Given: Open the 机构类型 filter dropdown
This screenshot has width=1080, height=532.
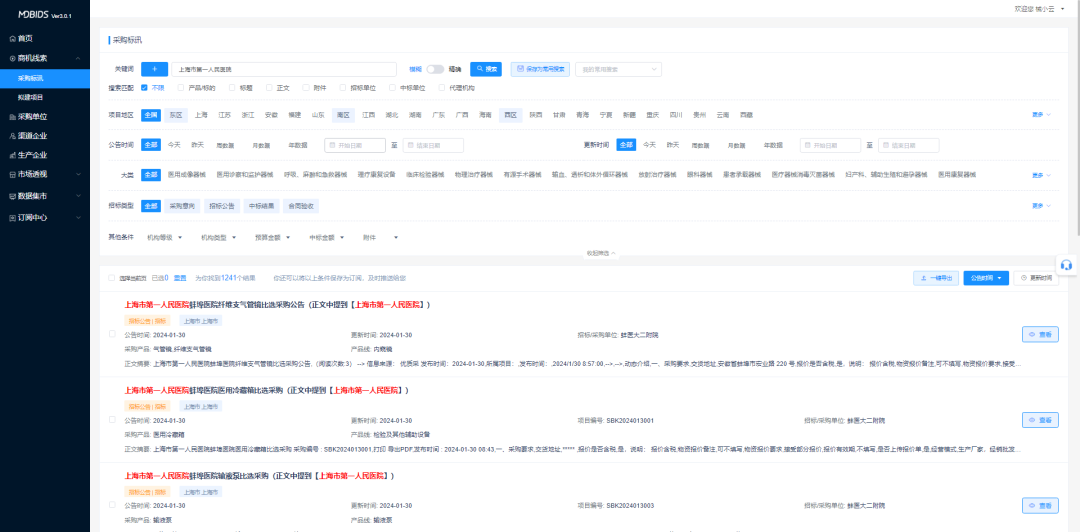Looking at the screenshot, I should point(218,237).
